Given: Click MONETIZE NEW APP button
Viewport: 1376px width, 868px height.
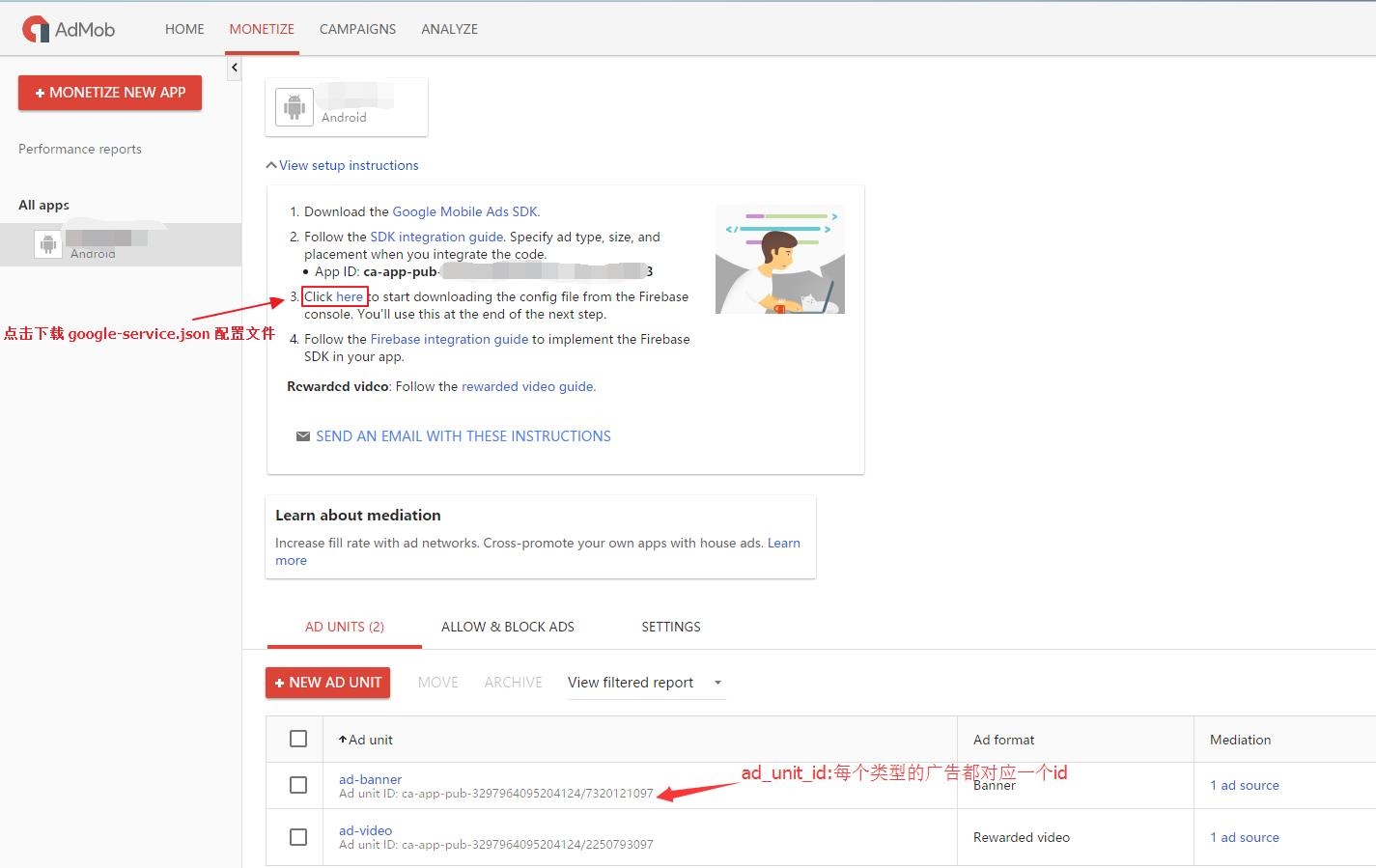Looking at the screenshot, I should pyautogui.click(x=110, y=93).
